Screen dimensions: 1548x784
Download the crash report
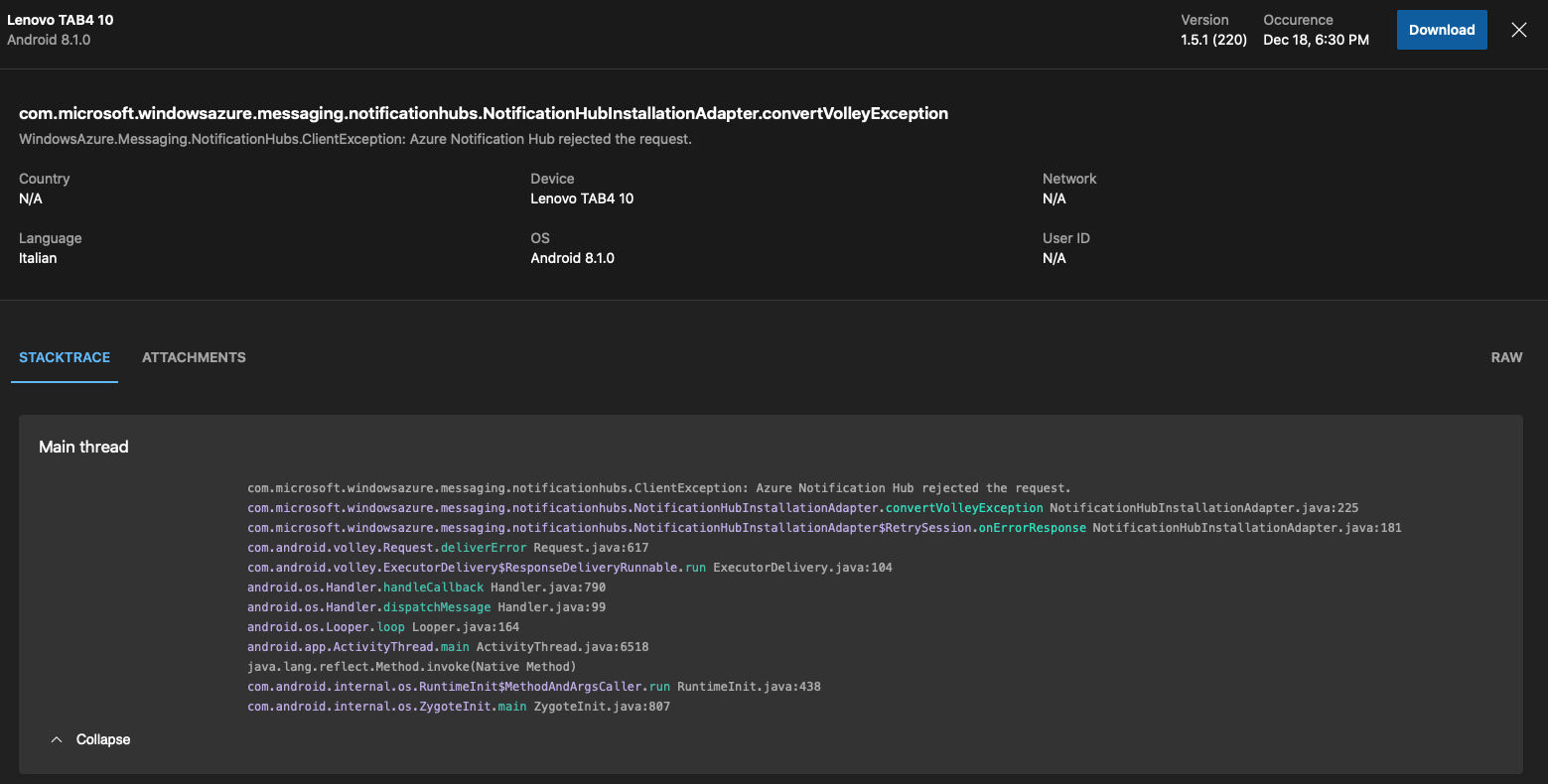click(1441, 30)
